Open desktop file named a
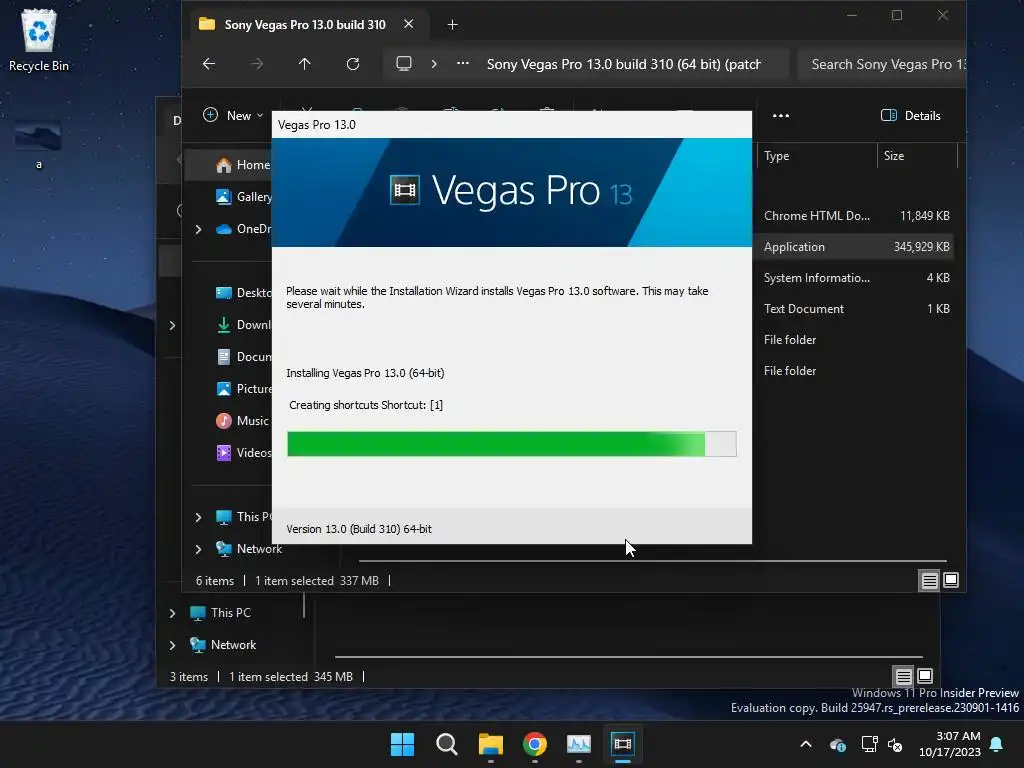 39,144
